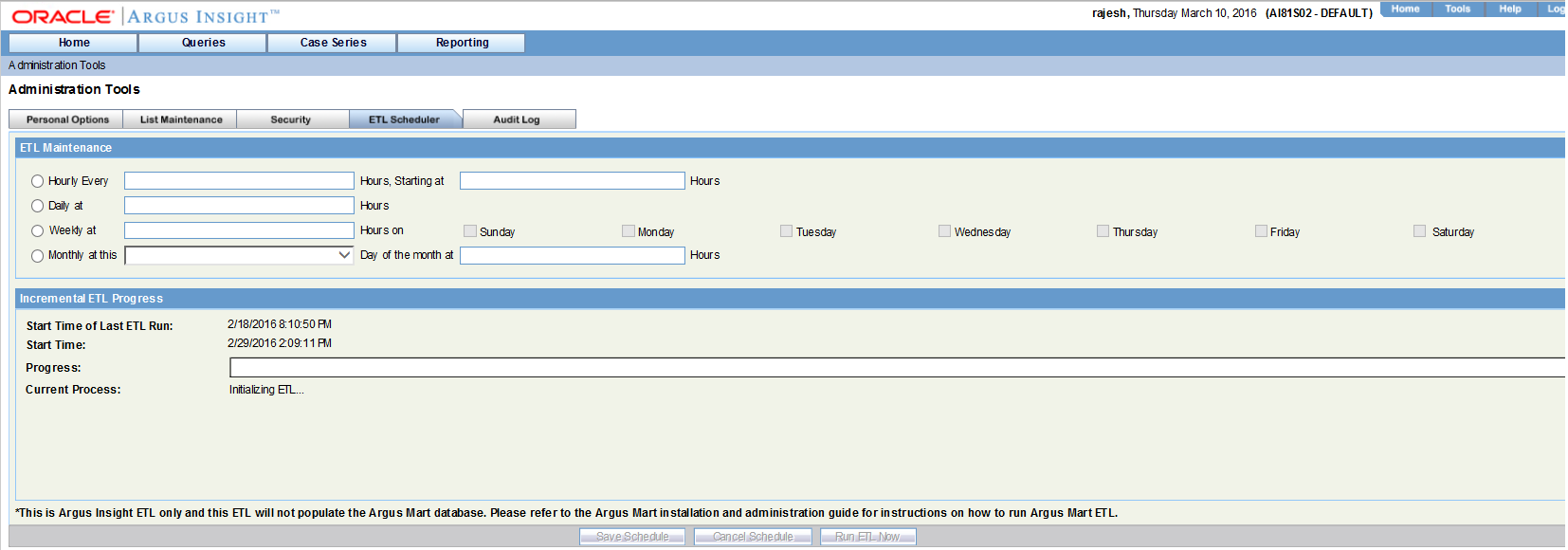The height and width of the screenshot is (550, 1568).
Task: Click the Run ETL Now button
Action: click(x=867, y=537)
